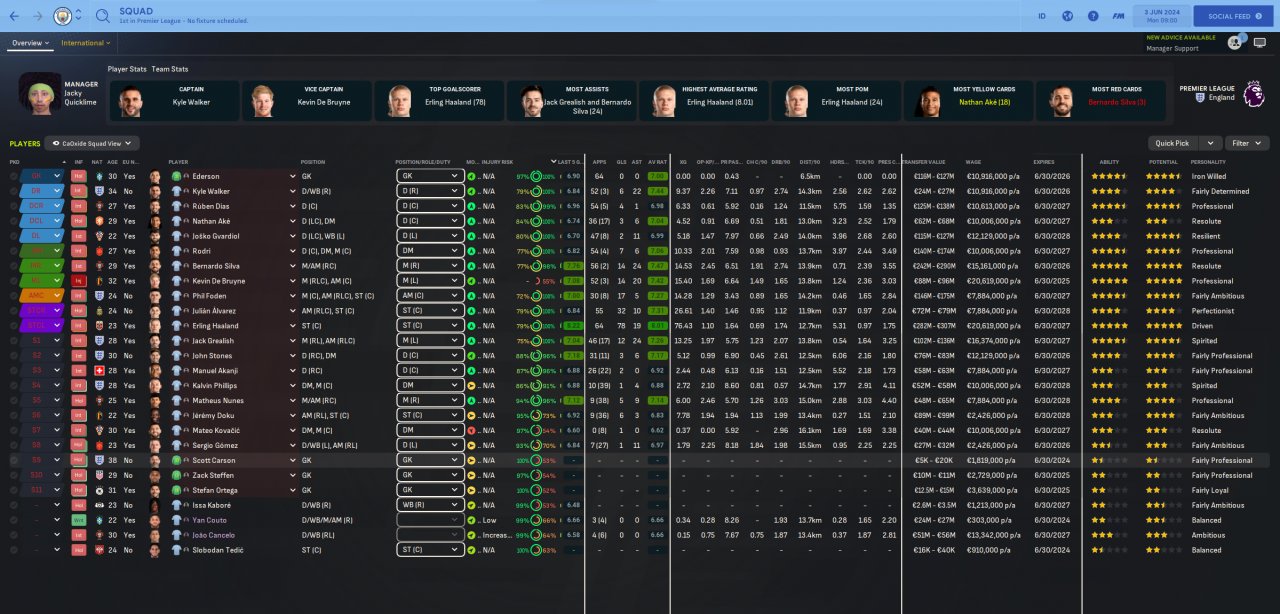Switch to Player Stats

pyautogui.click(x=127, y=69)
